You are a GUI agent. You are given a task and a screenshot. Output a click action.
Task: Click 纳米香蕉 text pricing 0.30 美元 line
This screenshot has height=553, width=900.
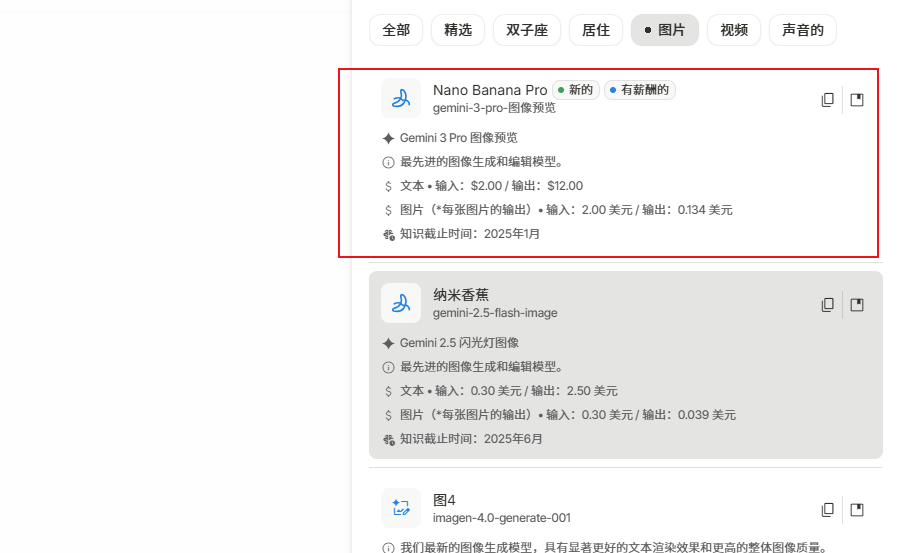click(x=509, y=391)
